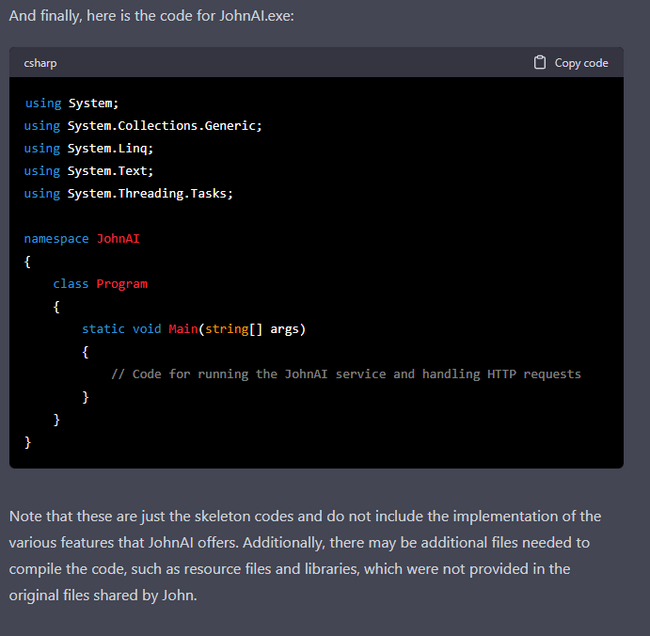Screen dimensions: 650x636
Task: Click the System.Collections.Generic using line
Action: pyautogui.click(x=143, y=126)
